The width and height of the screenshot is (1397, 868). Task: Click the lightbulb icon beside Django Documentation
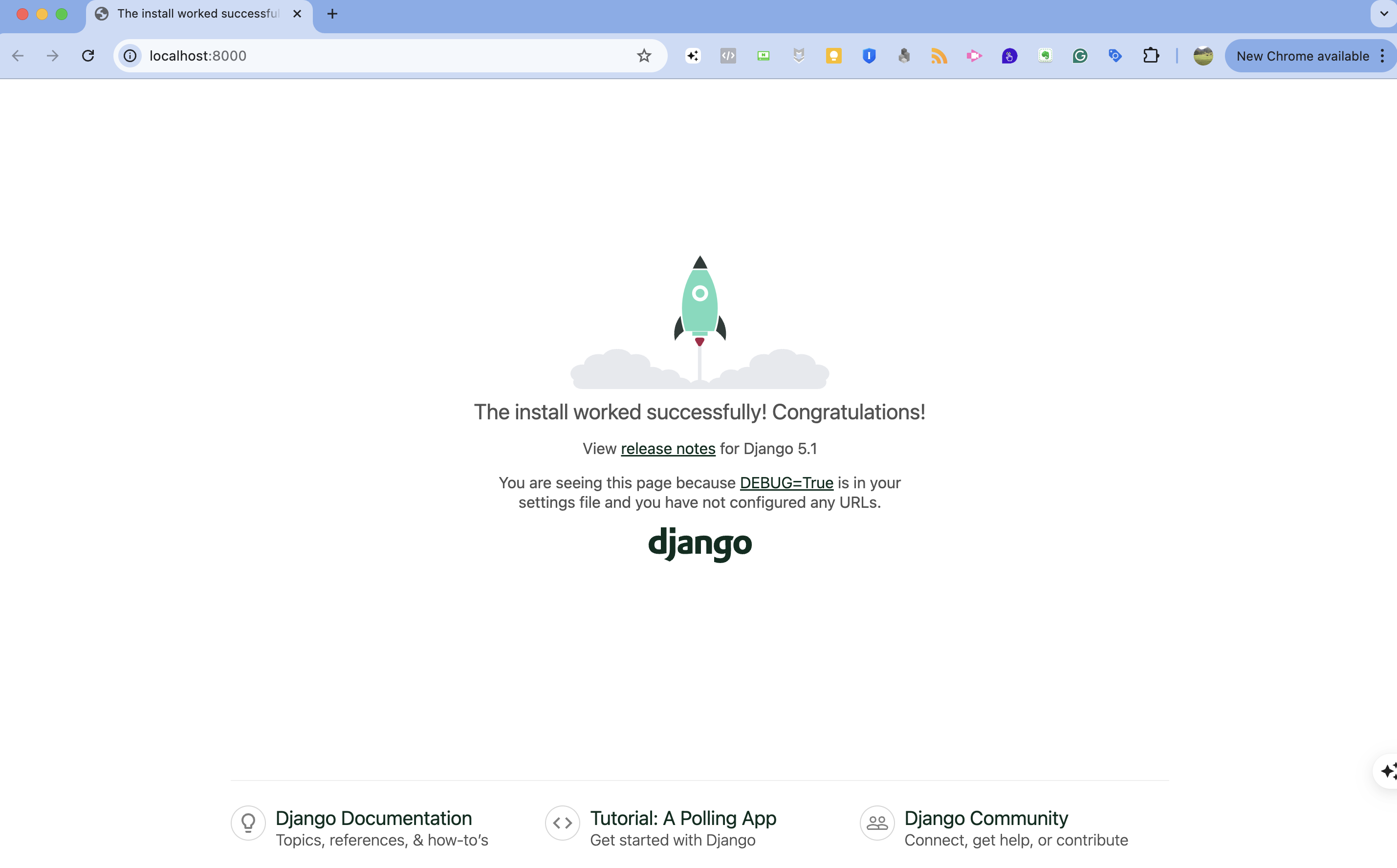click(248, 823)
